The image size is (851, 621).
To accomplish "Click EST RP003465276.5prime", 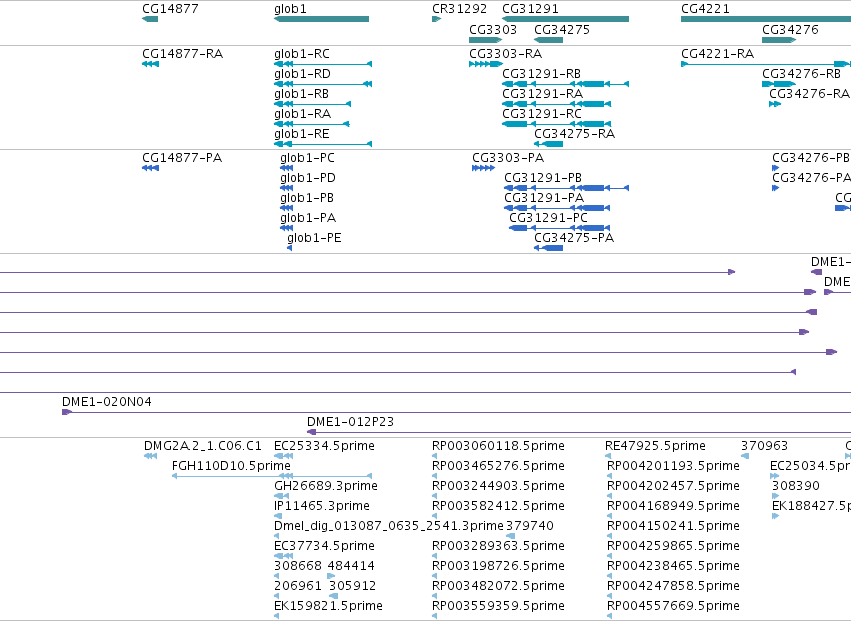I will coord(498,466).
